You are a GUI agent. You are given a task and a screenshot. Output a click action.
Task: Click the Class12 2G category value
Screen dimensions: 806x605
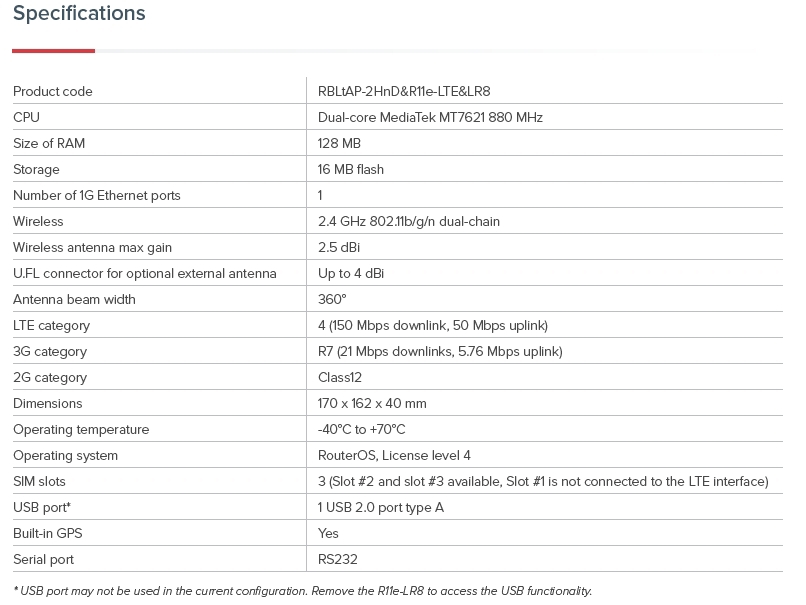(x=340, y=378)
